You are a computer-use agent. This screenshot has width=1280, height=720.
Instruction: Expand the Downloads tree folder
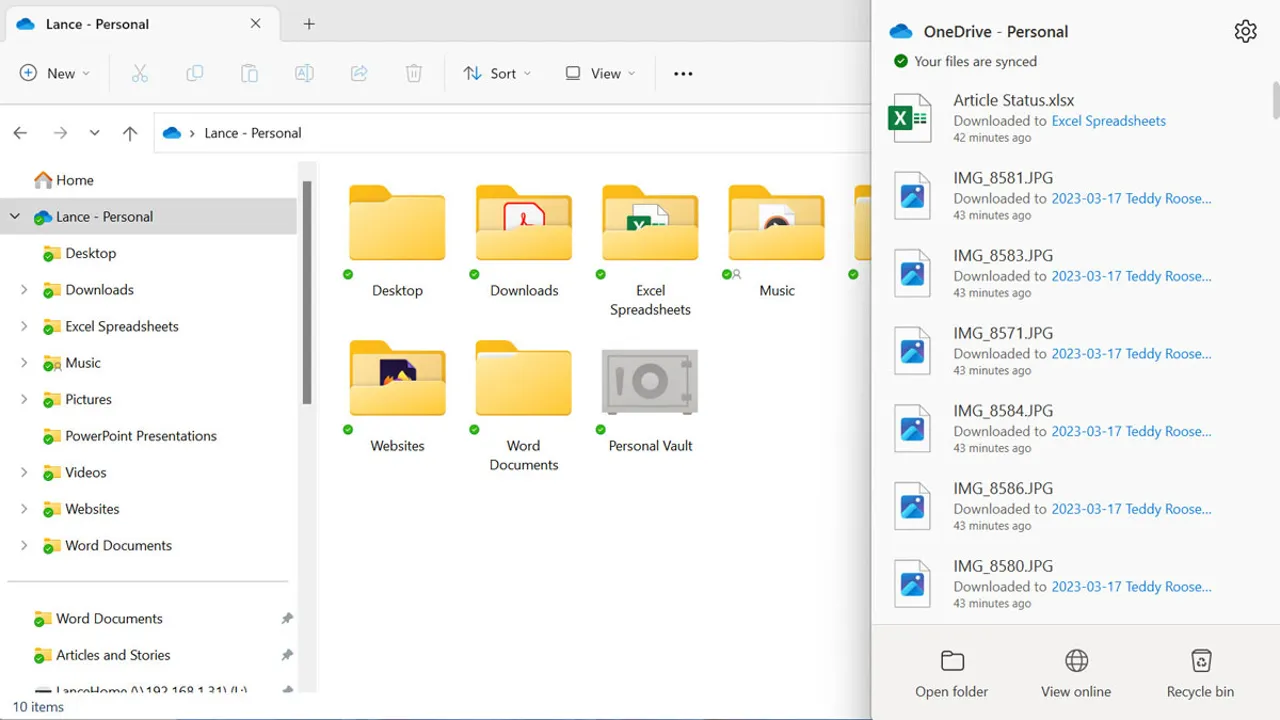point(24,290)
